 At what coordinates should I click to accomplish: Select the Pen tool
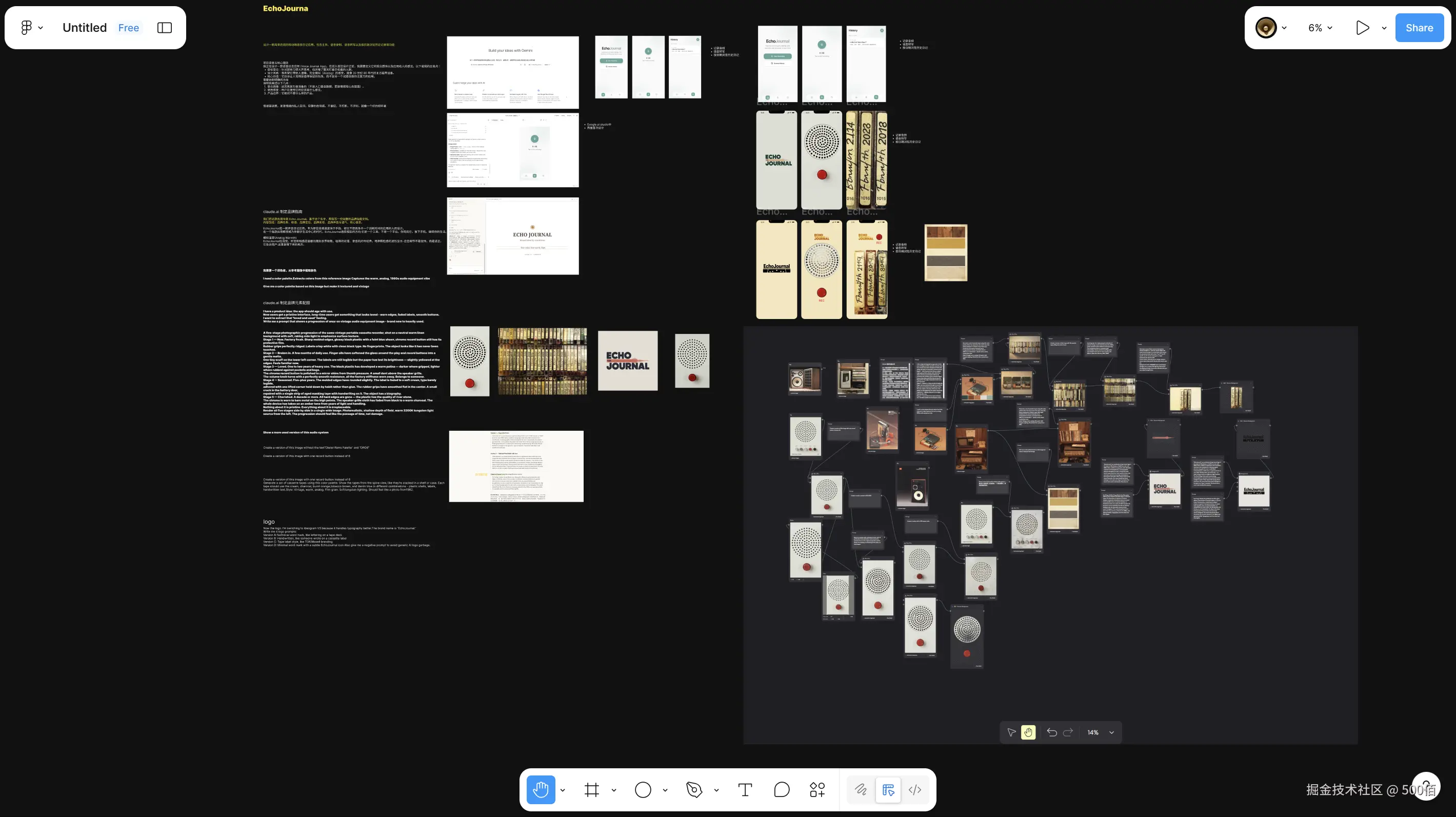[x=693, y=789]
